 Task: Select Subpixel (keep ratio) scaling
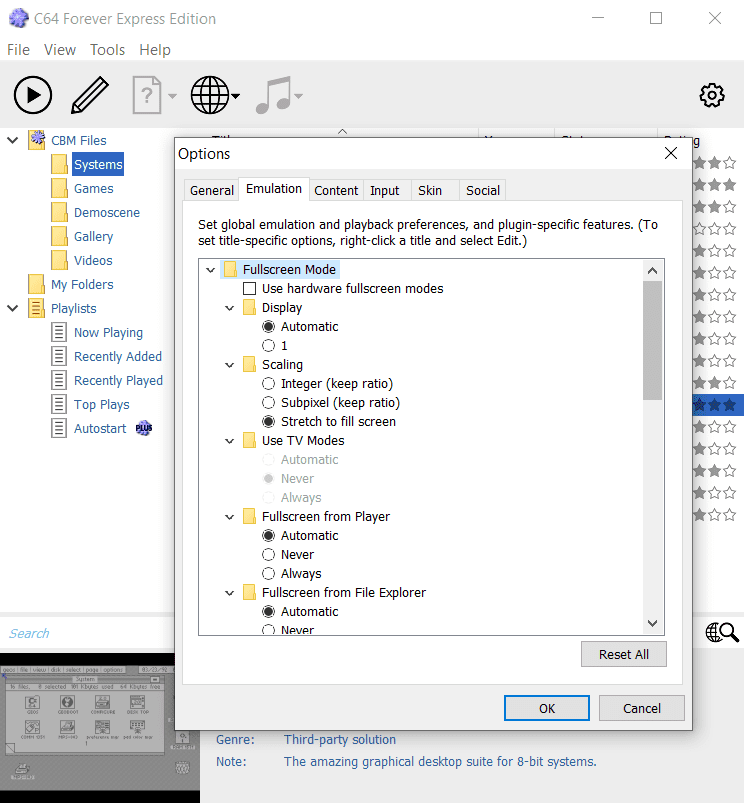(268, 403)
